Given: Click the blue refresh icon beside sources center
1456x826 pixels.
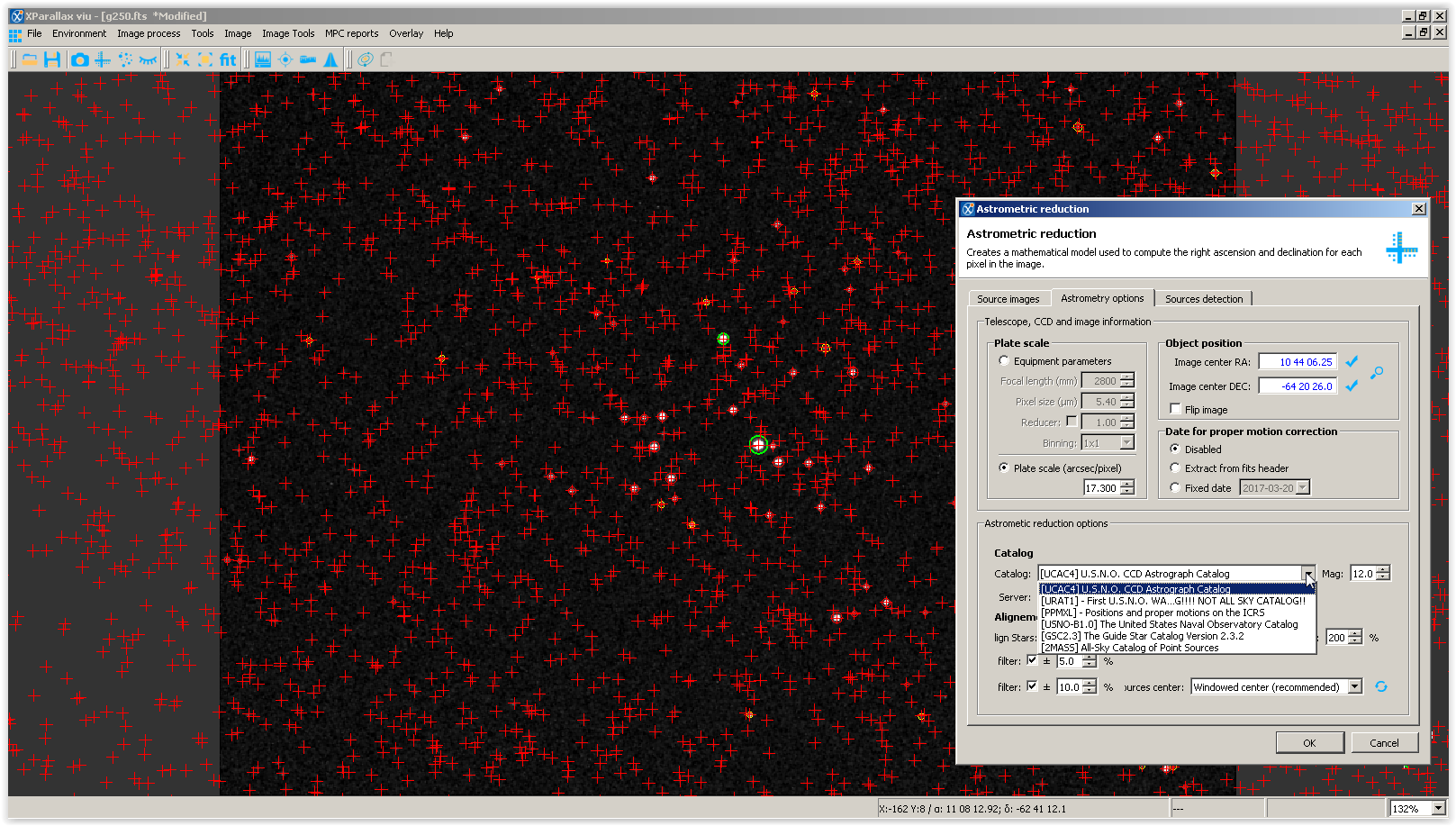Looking at the screenshot, I should [1380, 687].
